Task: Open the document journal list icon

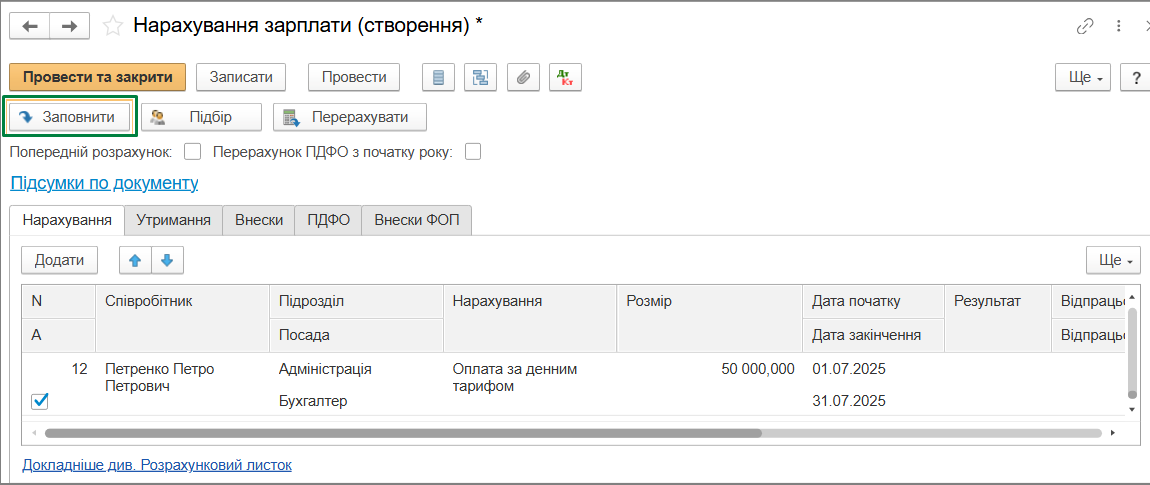Action: (x=439, y=77)
